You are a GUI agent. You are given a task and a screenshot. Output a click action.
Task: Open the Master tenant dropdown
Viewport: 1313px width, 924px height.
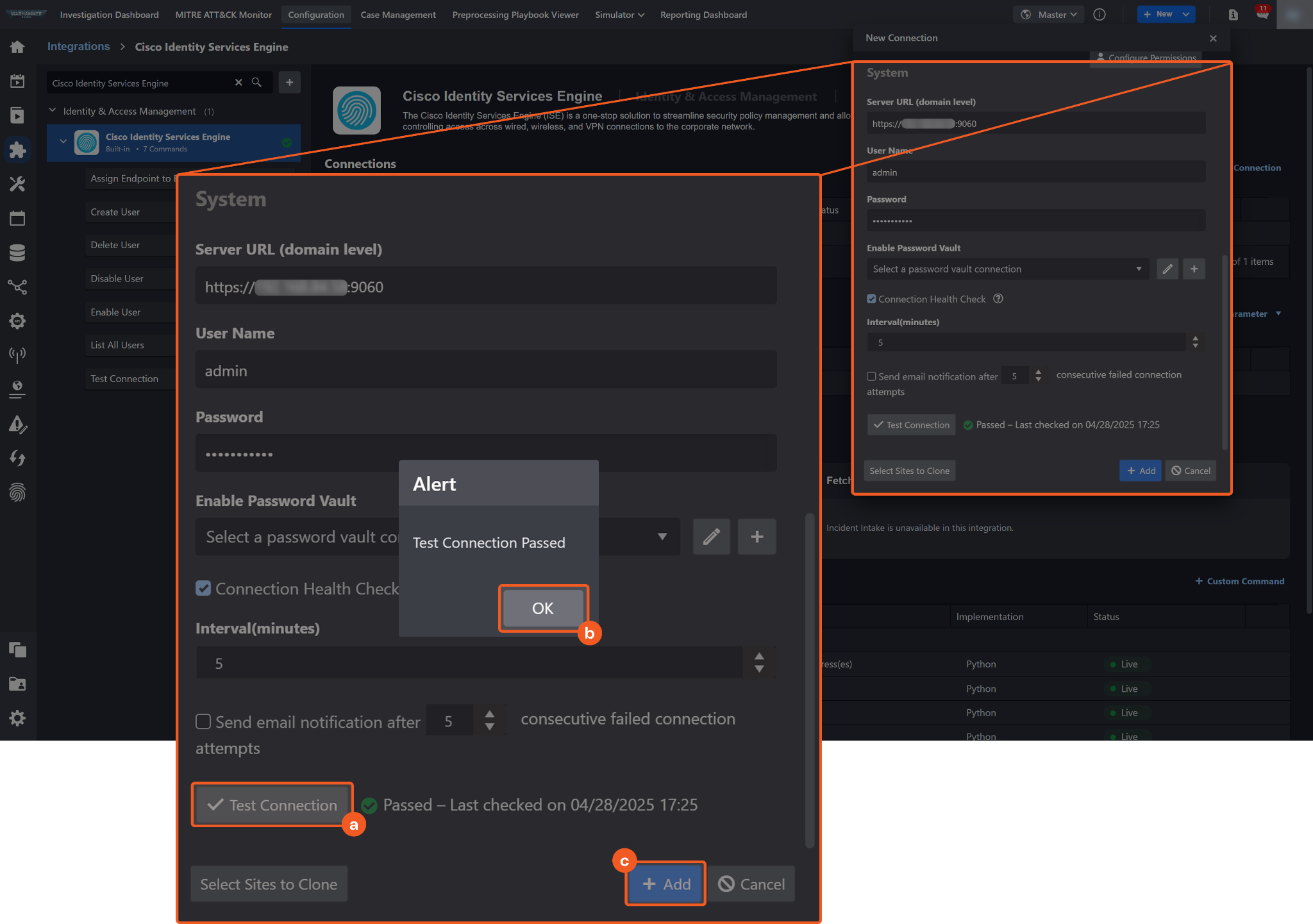click(1049, 14)
